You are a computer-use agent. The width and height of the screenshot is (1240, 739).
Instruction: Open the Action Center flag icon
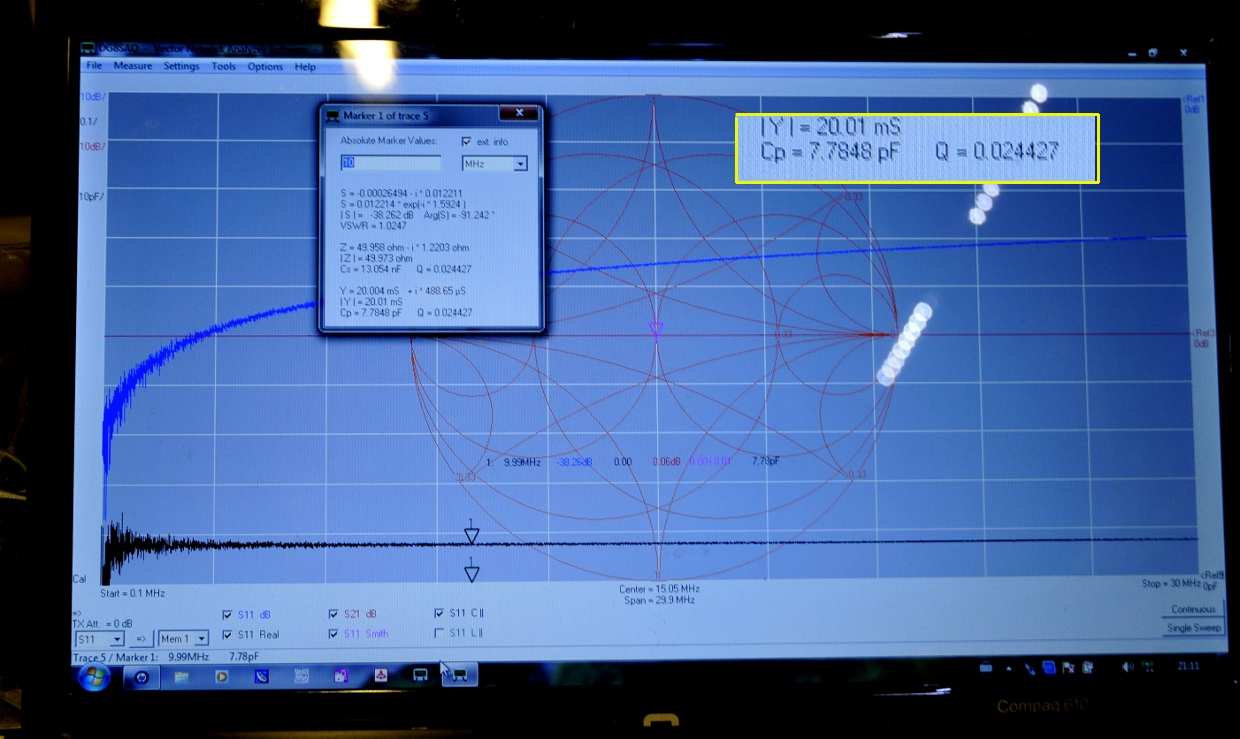click(x=1068, y=667)
